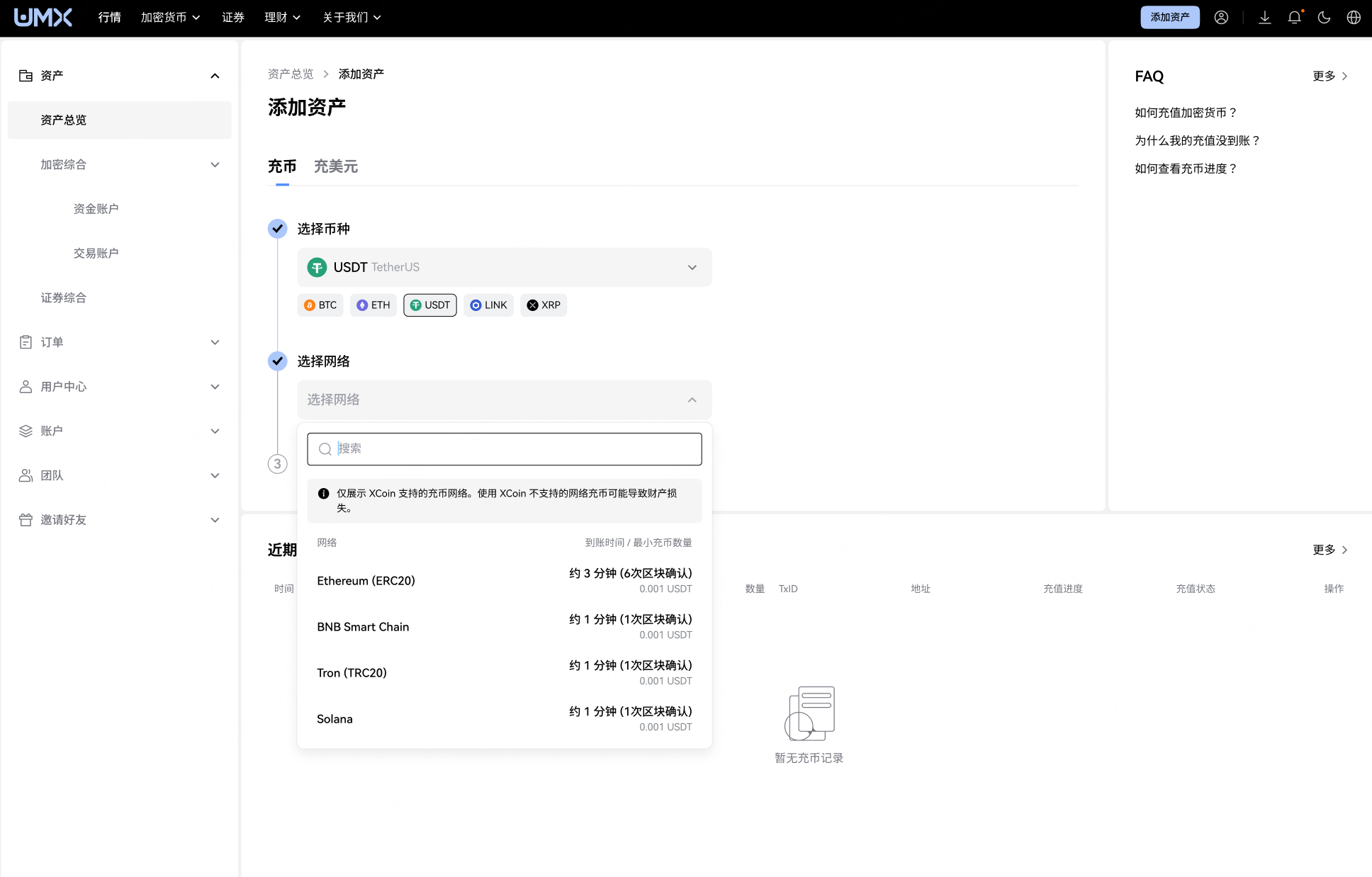
Task: Click the 订单 clipboard icon
Action: point(26,342)
